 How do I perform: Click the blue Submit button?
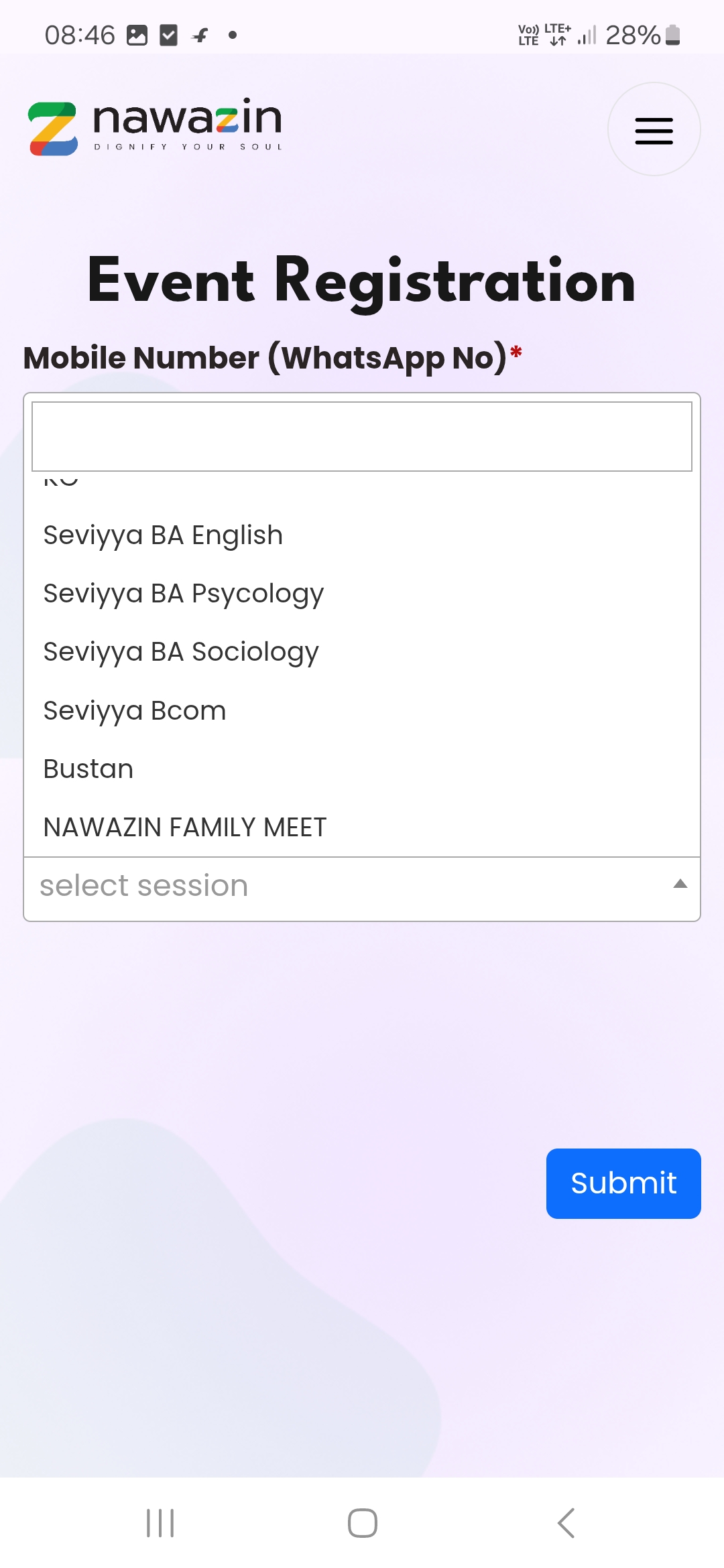[623, 1183]
